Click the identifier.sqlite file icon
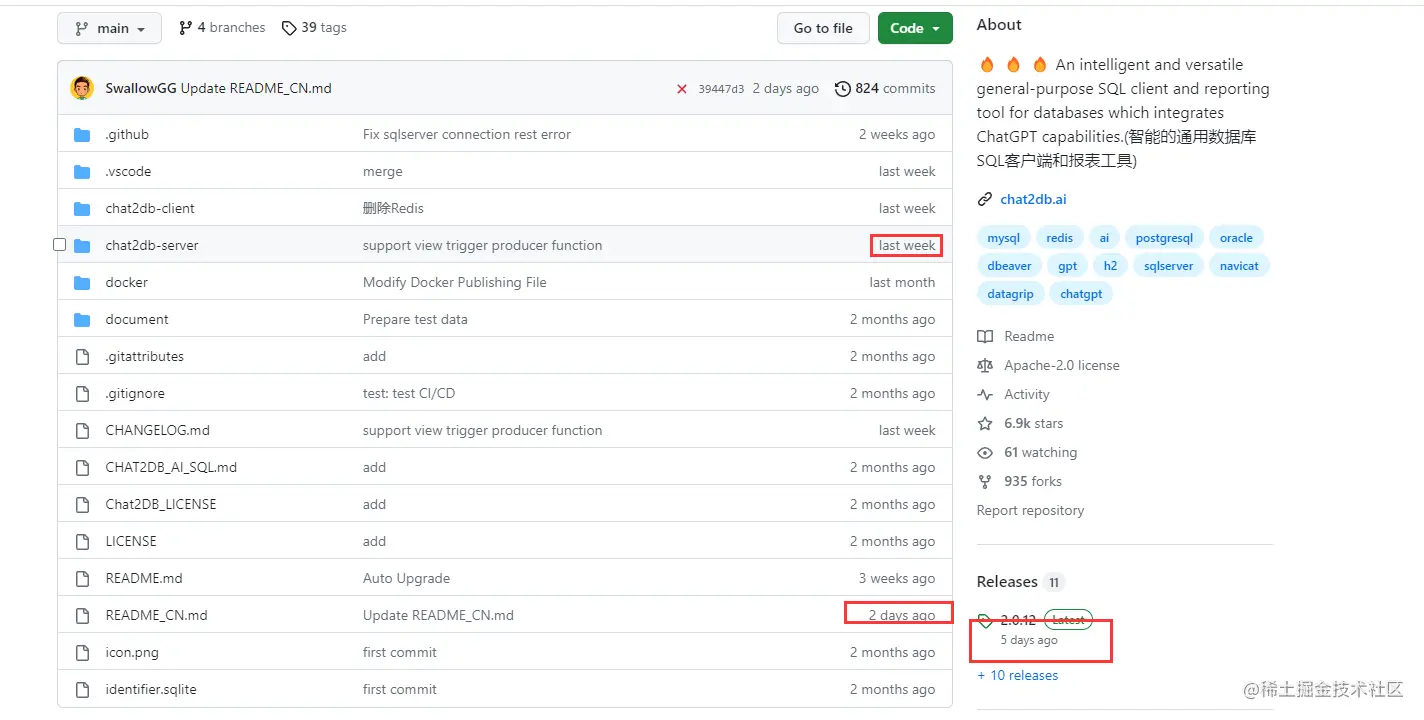The height and width of the screenshot is (720, 1424). click(82, 689)
